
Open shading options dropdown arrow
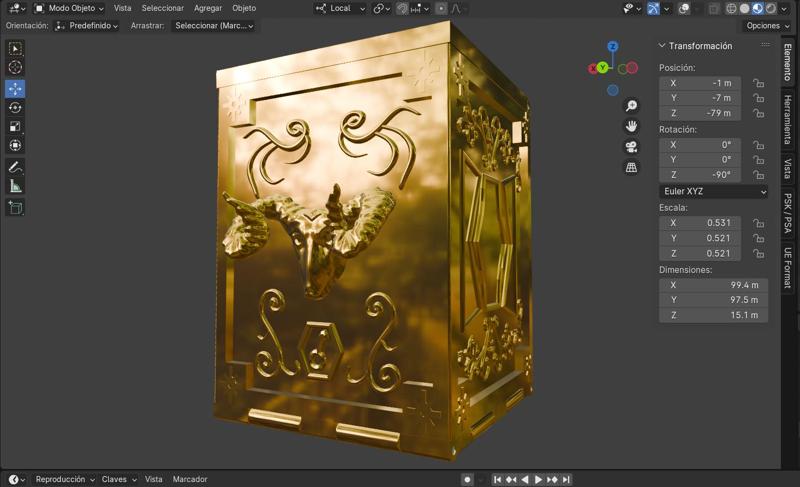784,9
